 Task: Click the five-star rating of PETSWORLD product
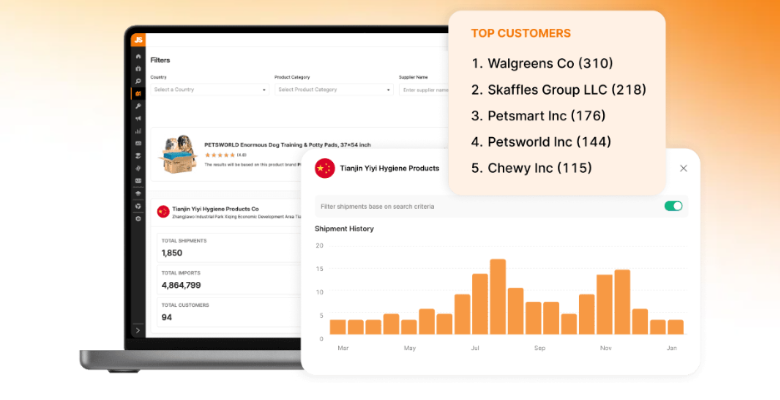219,155
